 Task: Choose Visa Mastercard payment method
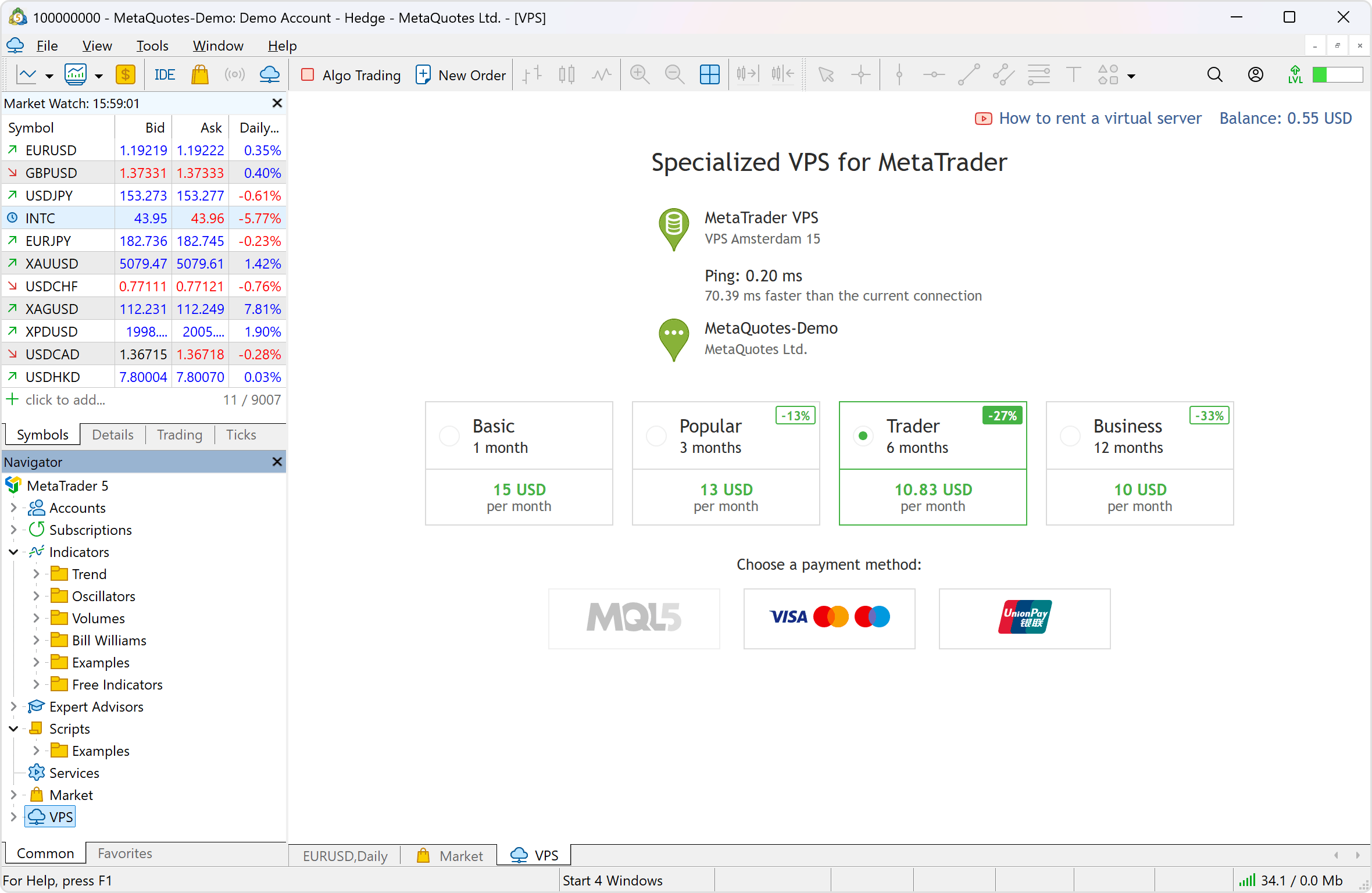pos(829,618)
